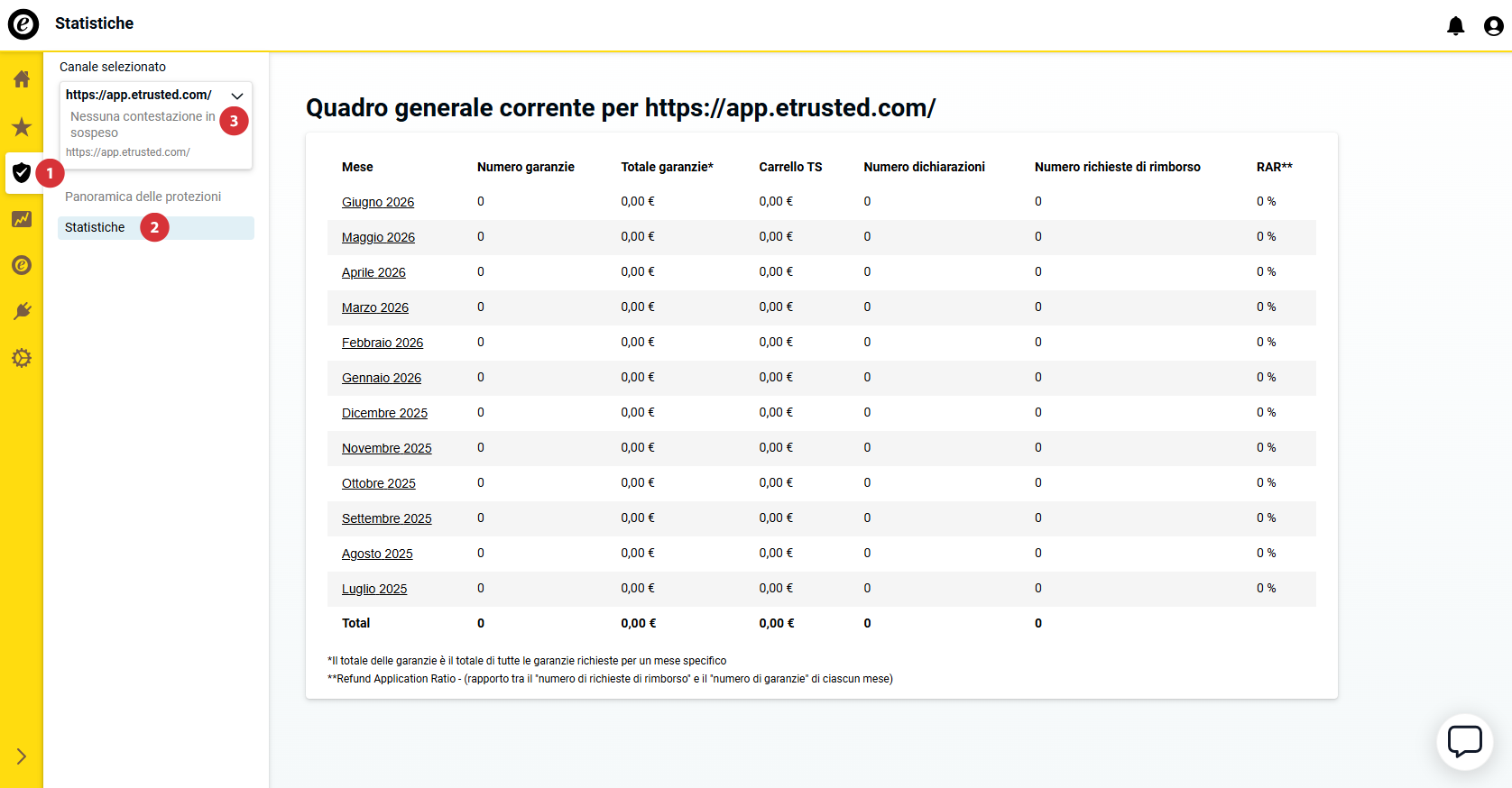The height and width of the screenshot is (788, 1512).
Task: Click Canale selezionato label
Action: tap(113, 67)
